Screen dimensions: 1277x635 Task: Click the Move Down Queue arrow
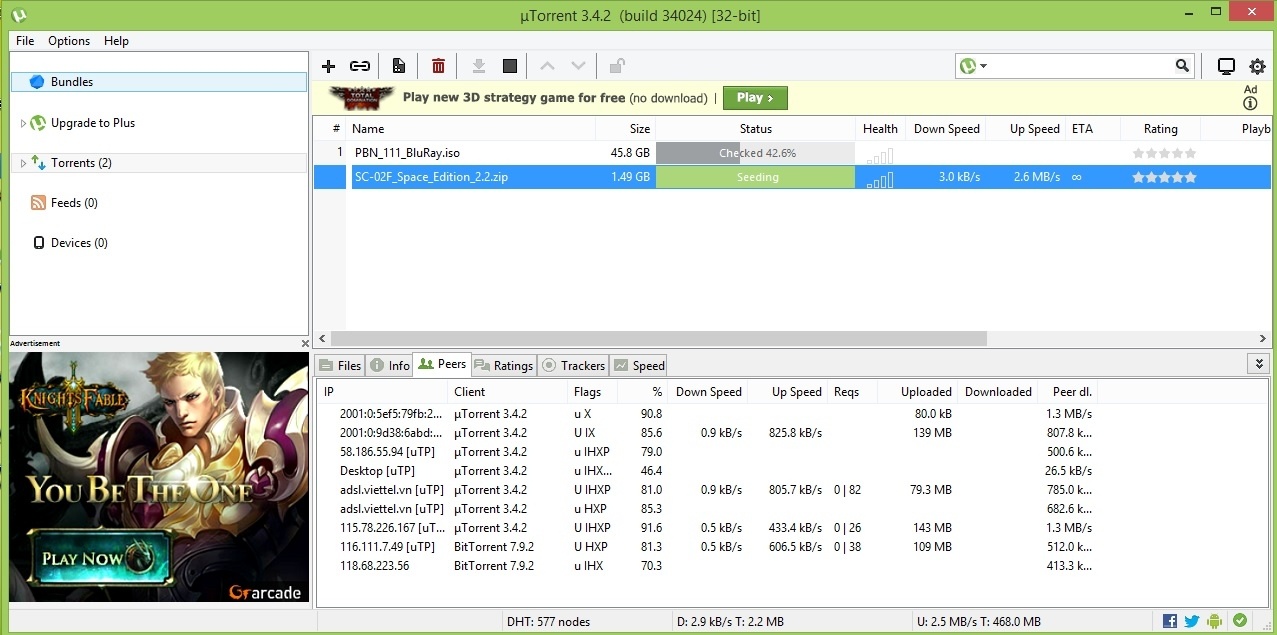(x=578, y=66)
